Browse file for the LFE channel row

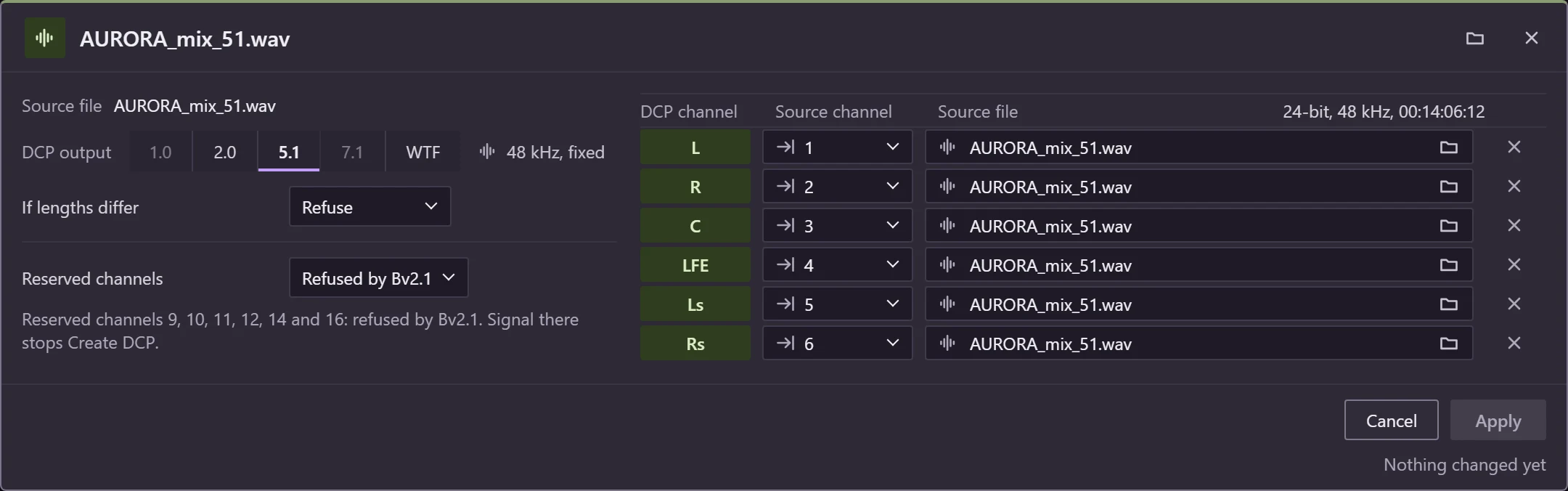pos(1448,265)
